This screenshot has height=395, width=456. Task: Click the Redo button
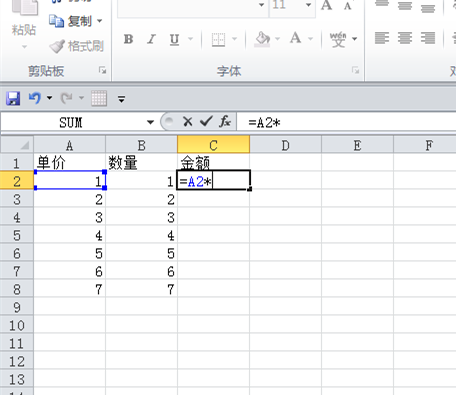(x=67, y=98)
